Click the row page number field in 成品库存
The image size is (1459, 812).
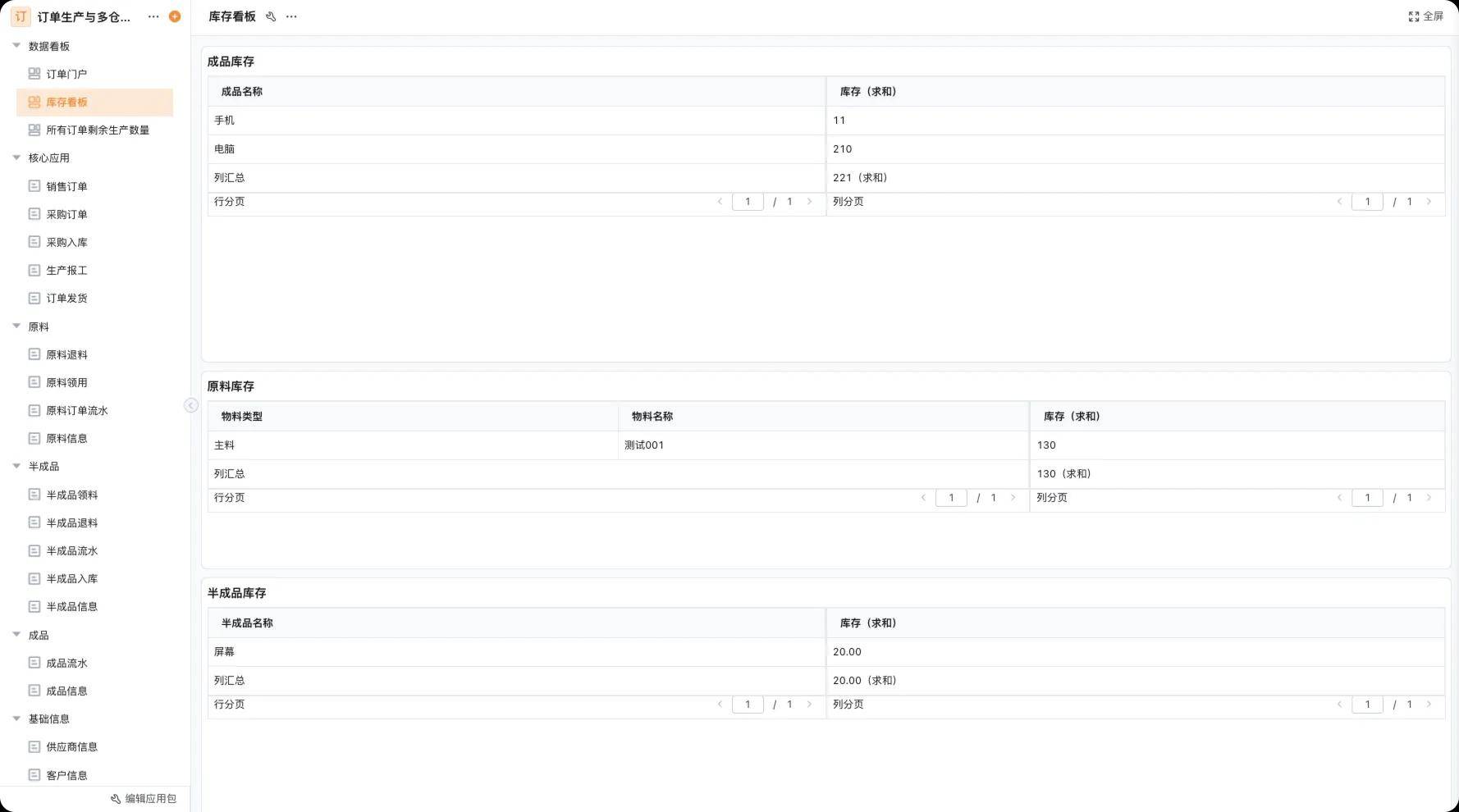748,202
